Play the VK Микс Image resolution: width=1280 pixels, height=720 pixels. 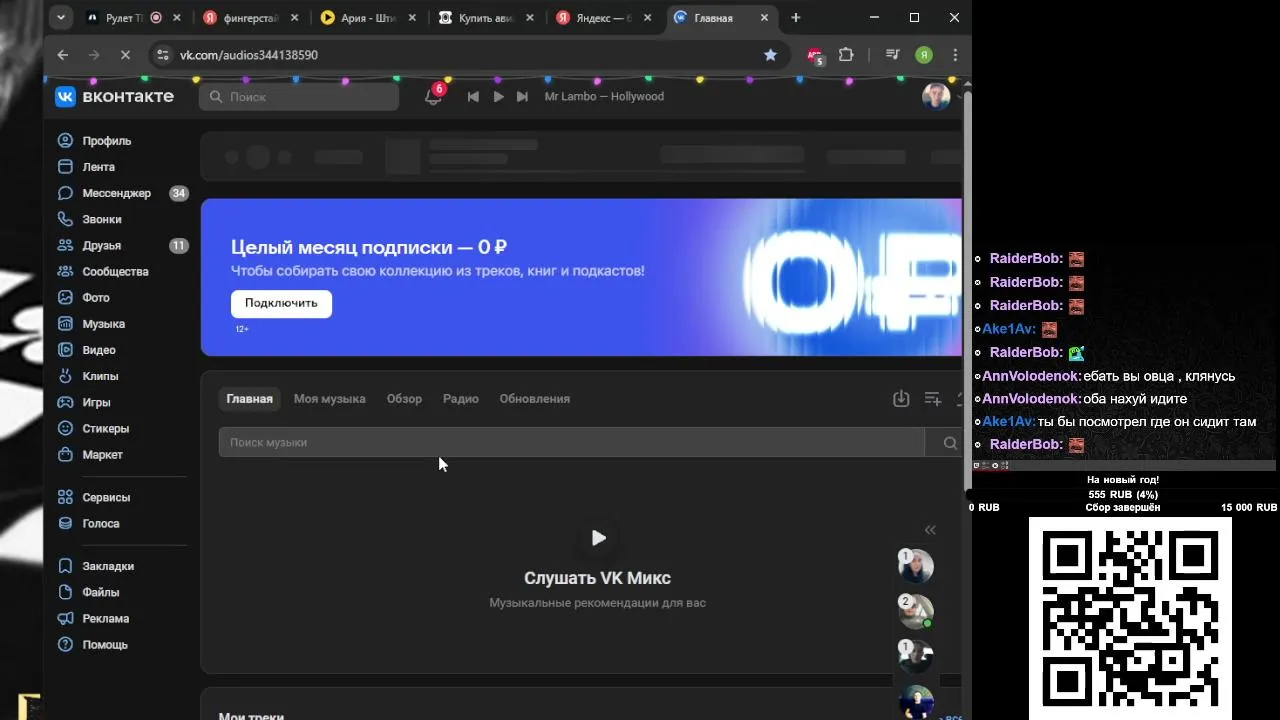(x=598, y=538)
